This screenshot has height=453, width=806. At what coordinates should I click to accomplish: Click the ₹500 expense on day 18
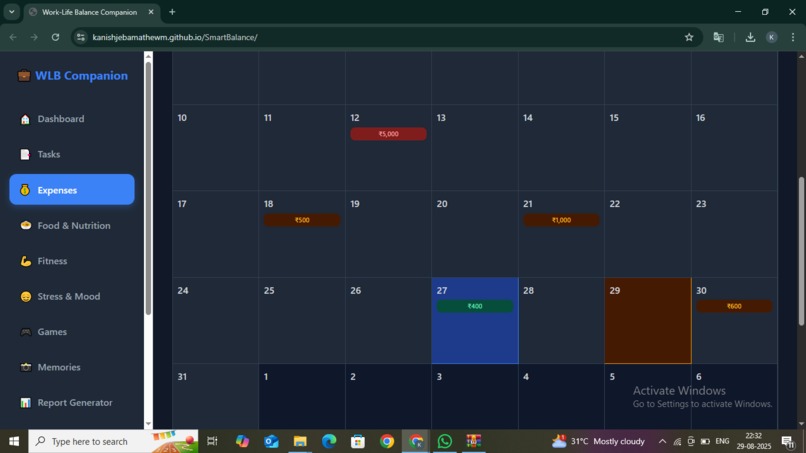pyautogui.click(x=302, y=220)
